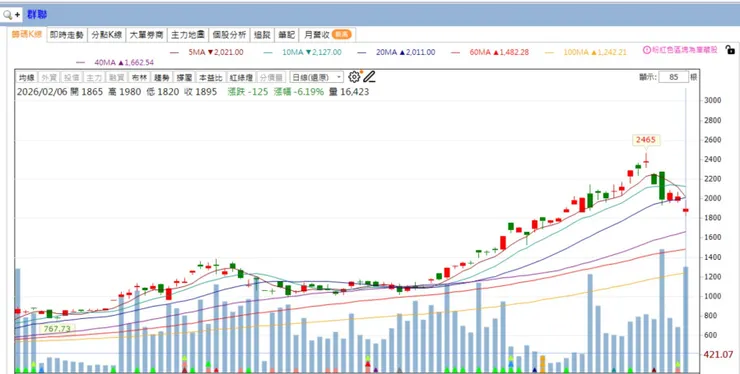Toggle the 紅綠燈 traffic-light button
The image size is (740, 374).
click(x=241, y=77)
